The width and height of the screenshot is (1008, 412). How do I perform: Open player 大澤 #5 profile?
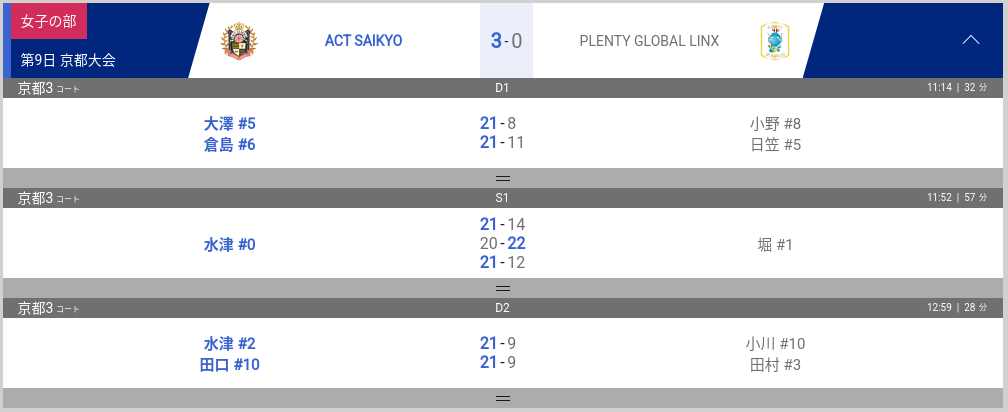[x=230, y=123]
